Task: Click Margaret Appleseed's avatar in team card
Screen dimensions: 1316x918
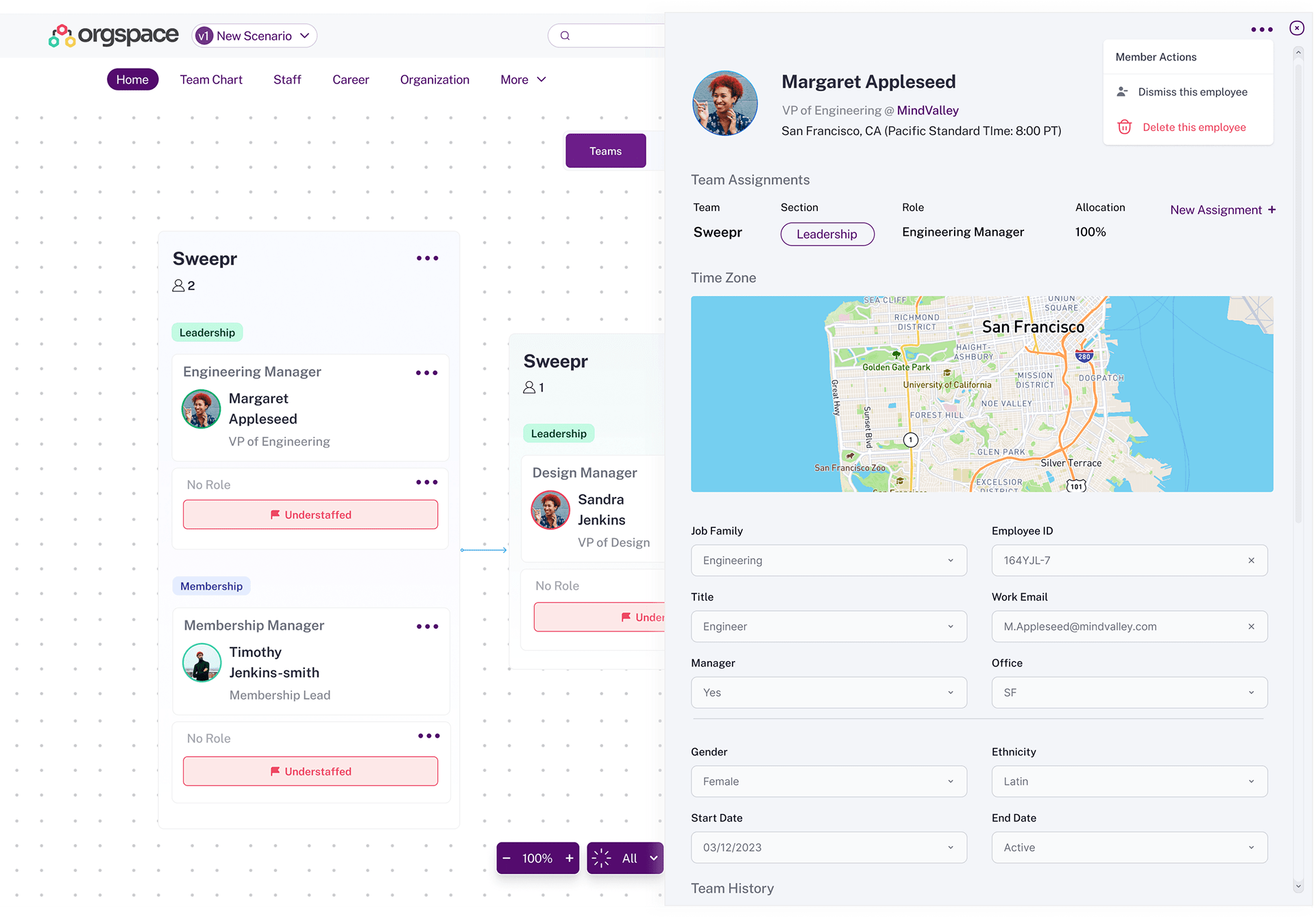Action: point(201,409)
